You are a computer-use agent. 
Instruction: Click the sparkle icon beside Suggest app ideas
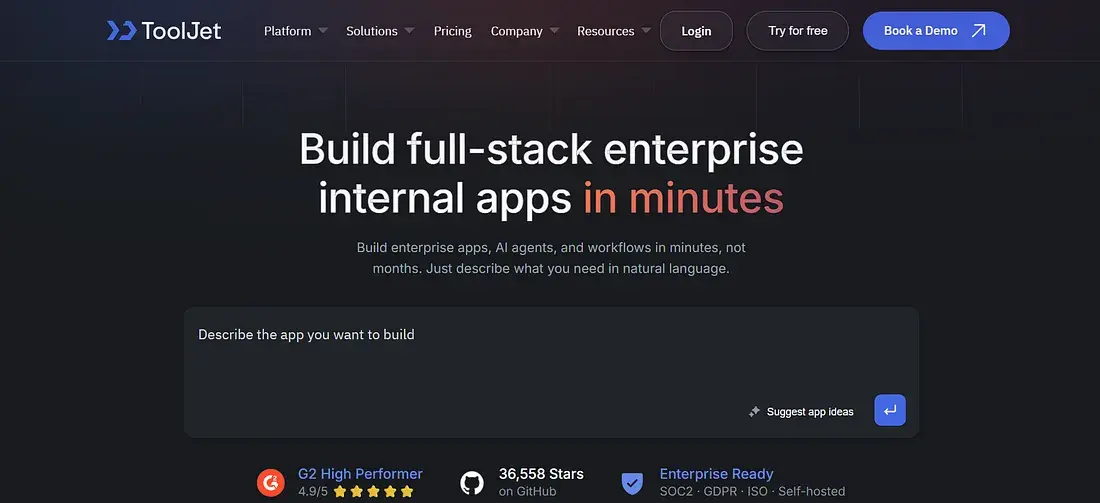754,412
